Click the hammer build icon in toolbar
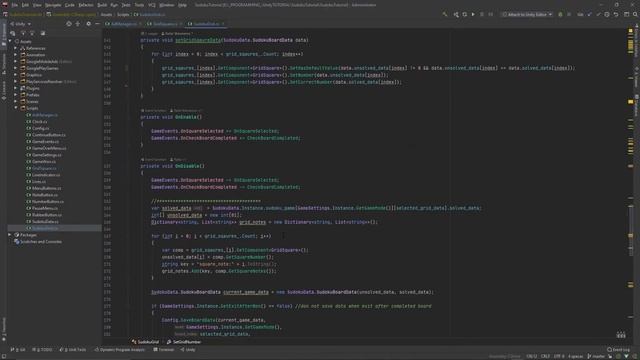 pyautogui.click(x=444, y=14)
